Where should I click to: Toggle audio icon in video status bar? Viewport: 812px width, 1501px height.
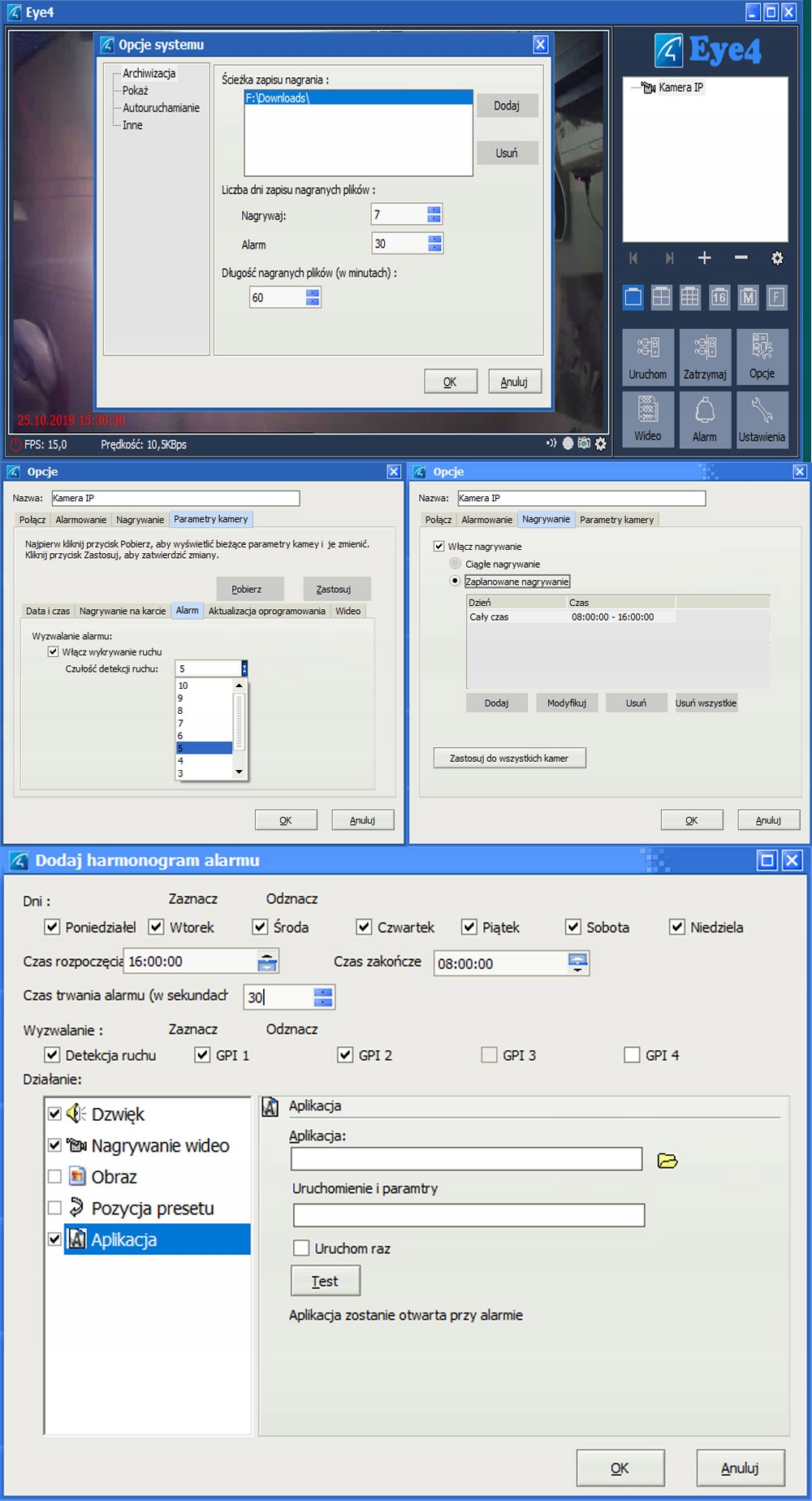click(x=551, y=443)
